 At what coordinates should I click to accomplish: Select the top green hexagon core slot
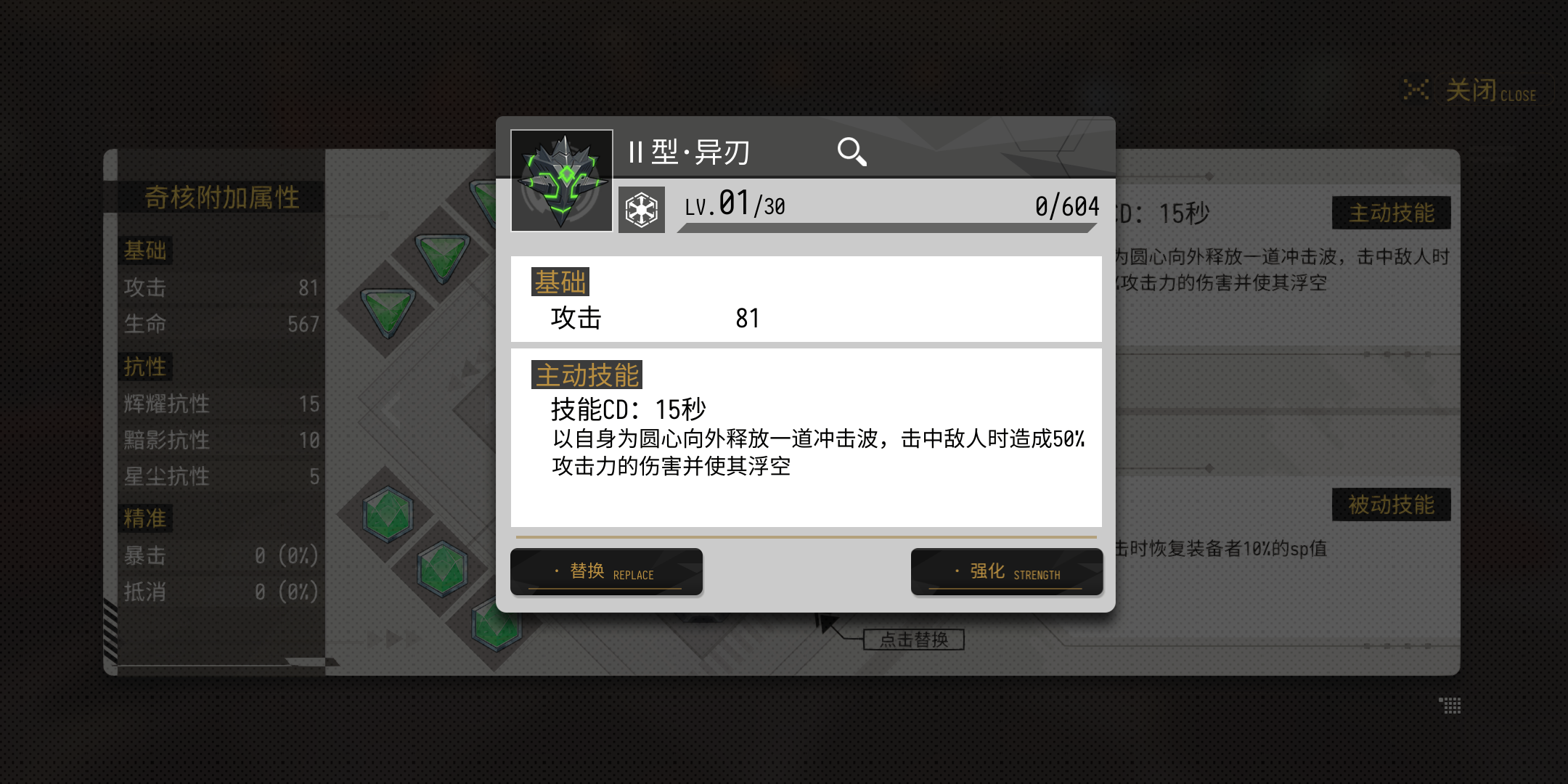(388, 514)
